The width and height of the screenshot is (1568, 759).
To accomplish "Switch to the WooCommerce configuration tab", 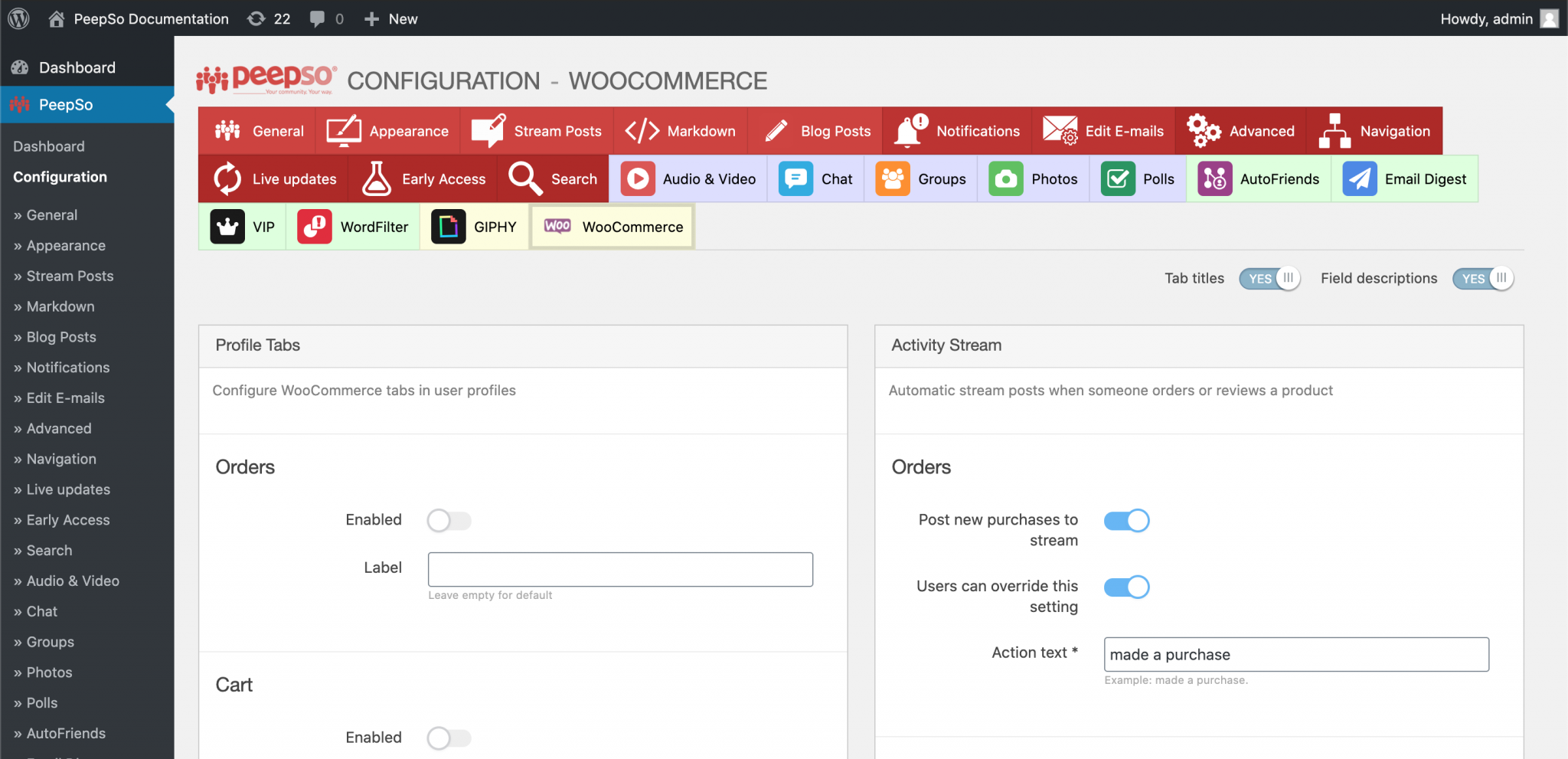I will [611, 226].
